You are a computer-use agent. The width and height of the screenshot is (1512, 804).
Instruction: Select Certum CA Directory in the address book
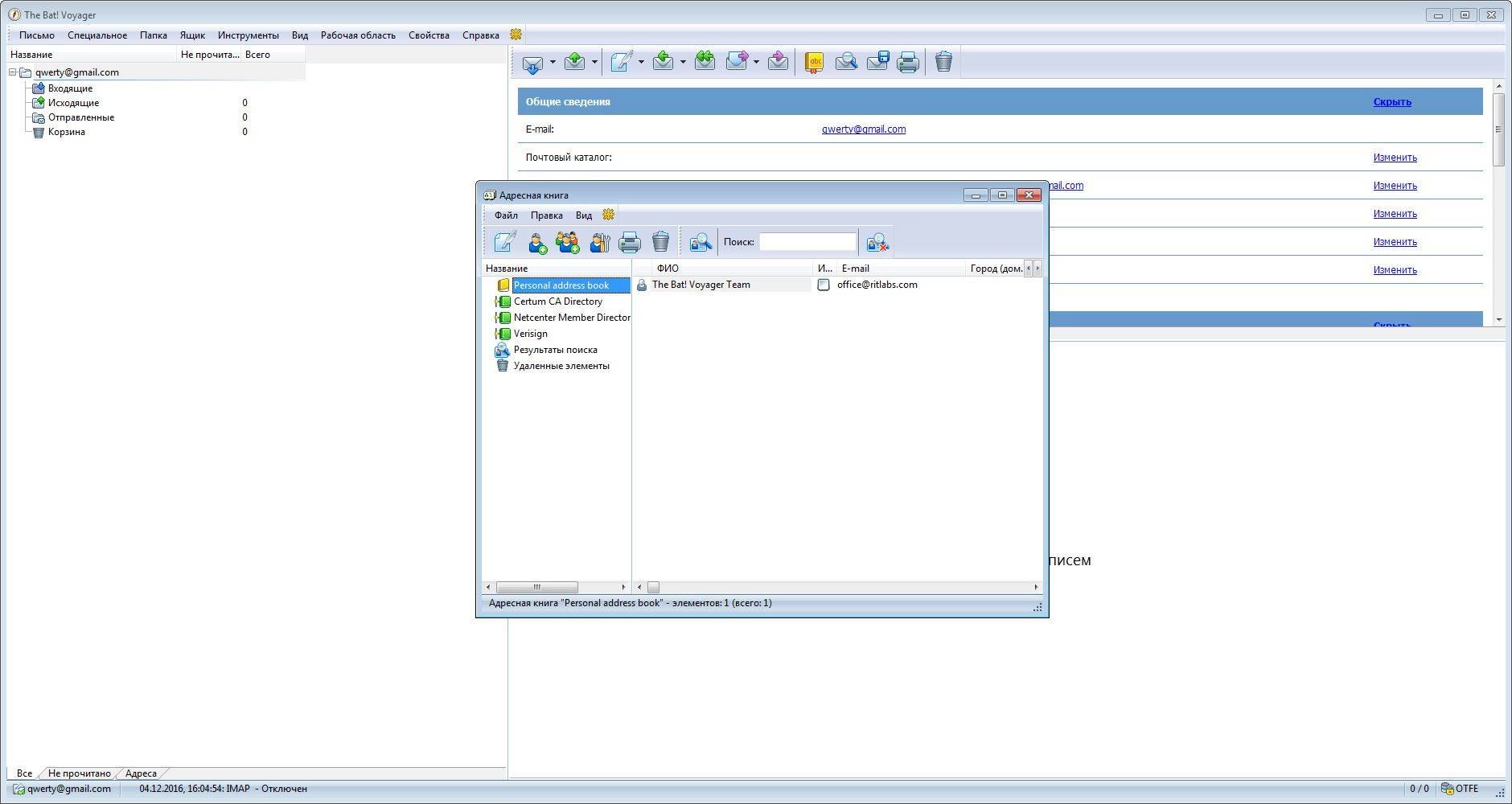[558, 301]
